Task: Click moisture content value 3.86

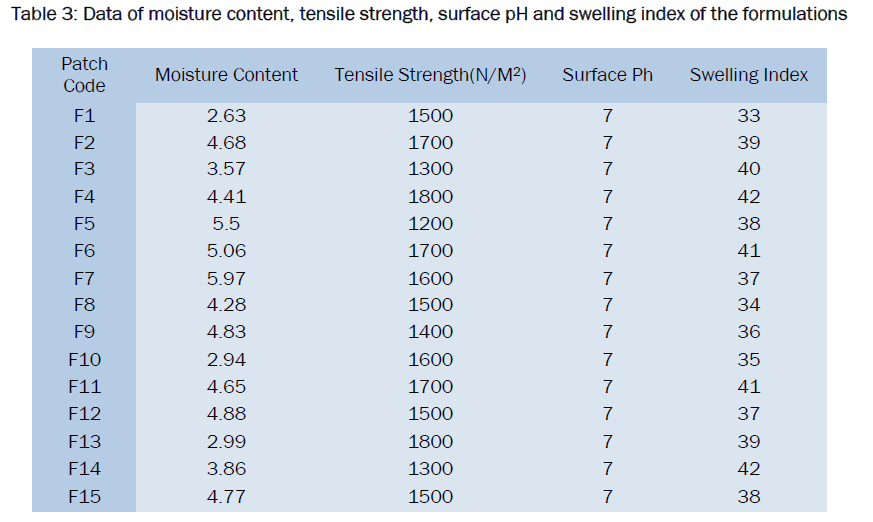Action: click(x=226, y=469)
